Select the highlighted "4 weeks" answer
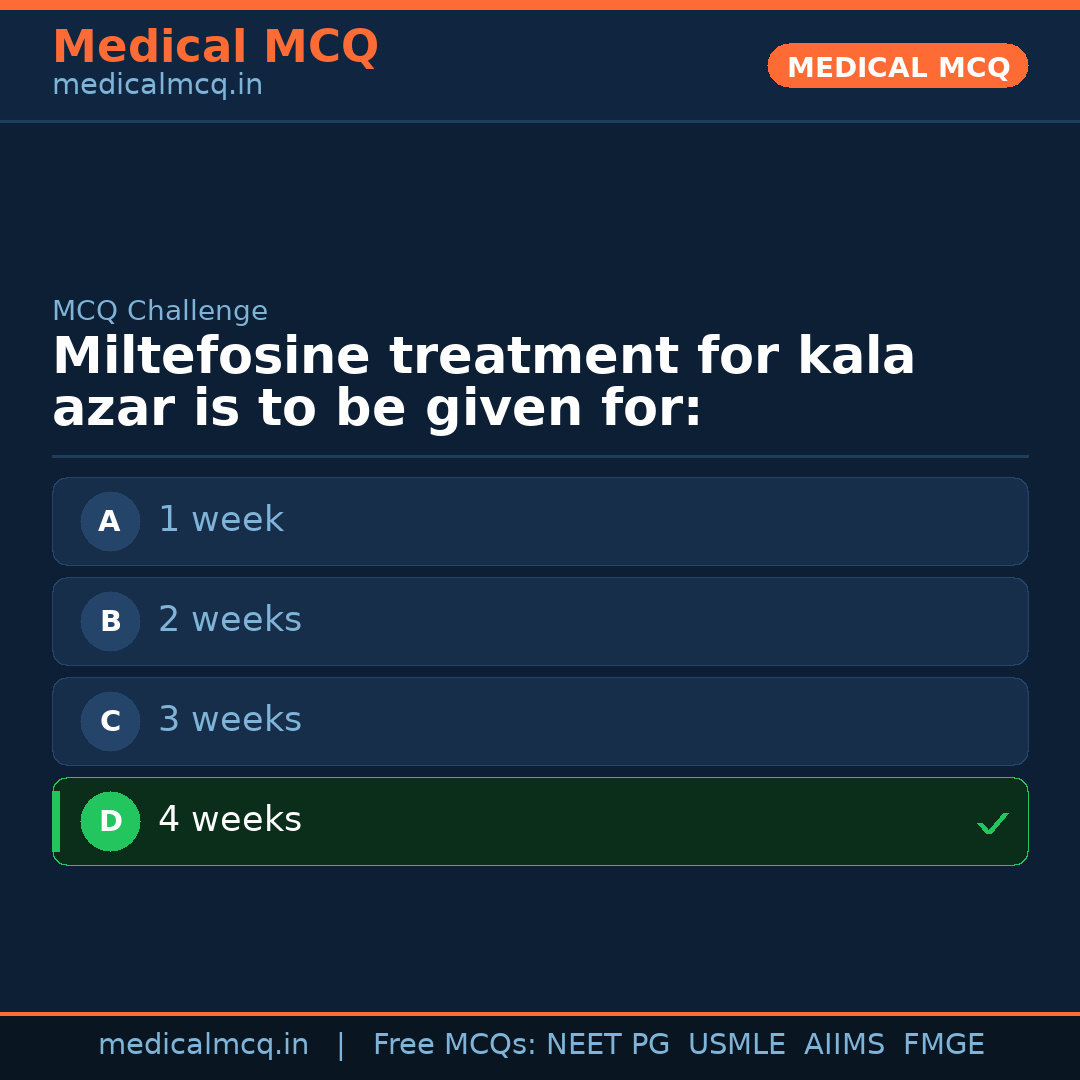 click(540, 821)
